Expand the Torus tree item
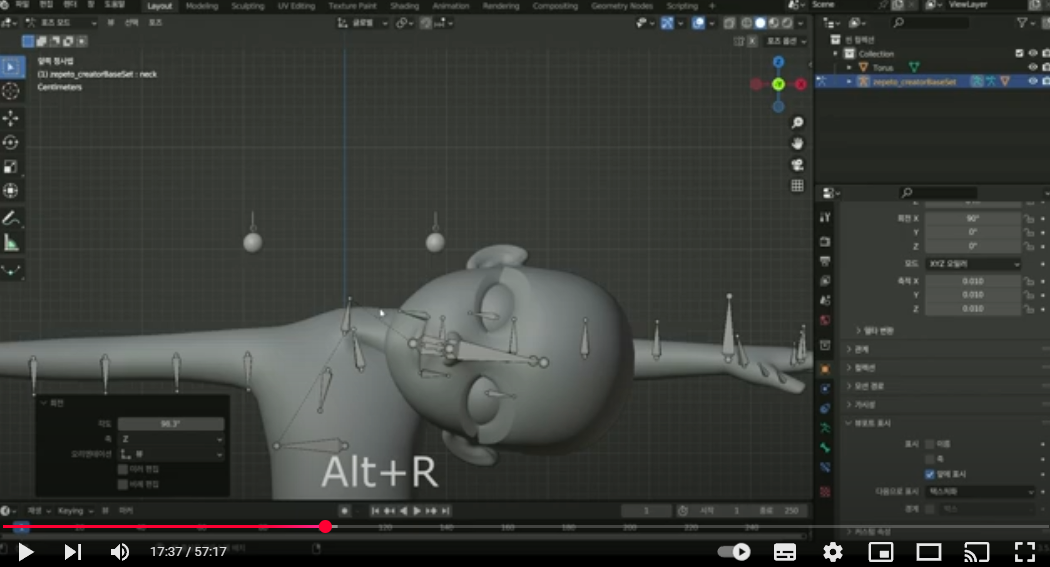 [x=849, y=68]
